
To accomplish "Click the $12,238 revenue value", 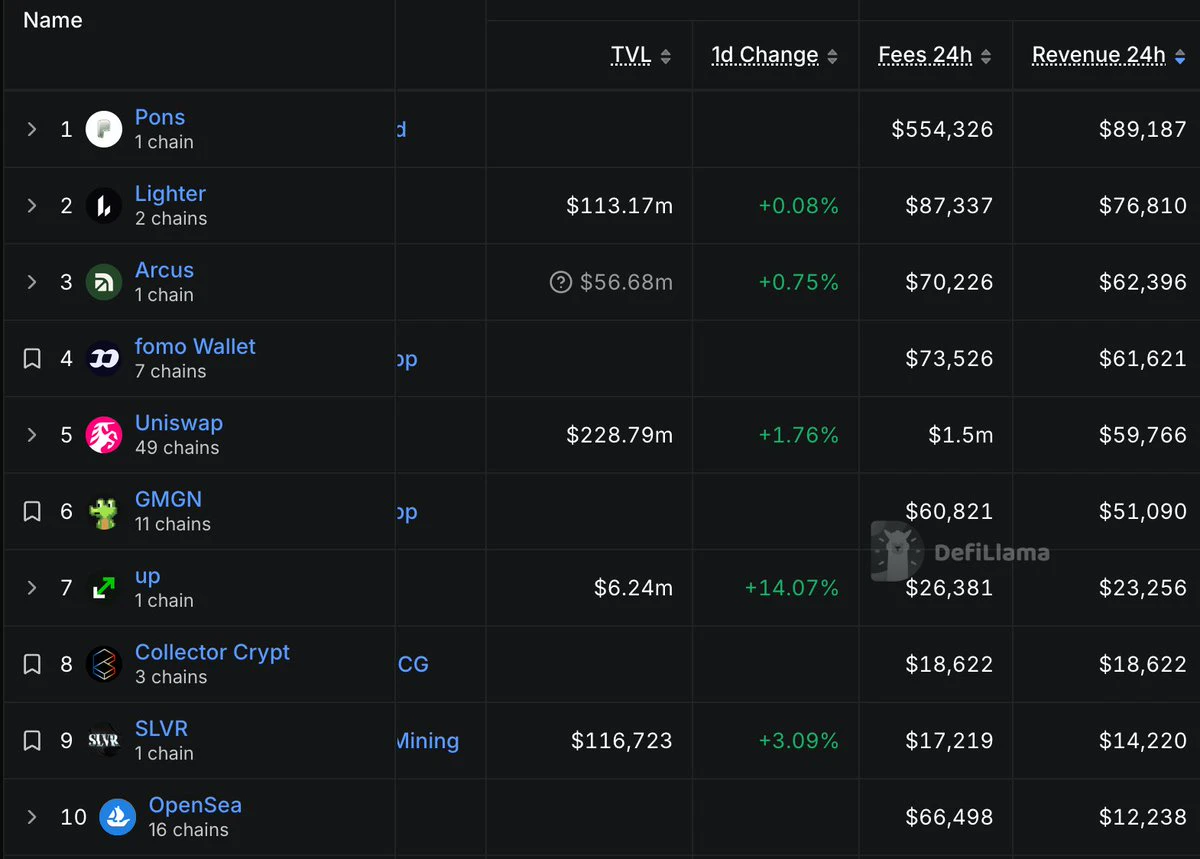I will (x=1142, y=818).
